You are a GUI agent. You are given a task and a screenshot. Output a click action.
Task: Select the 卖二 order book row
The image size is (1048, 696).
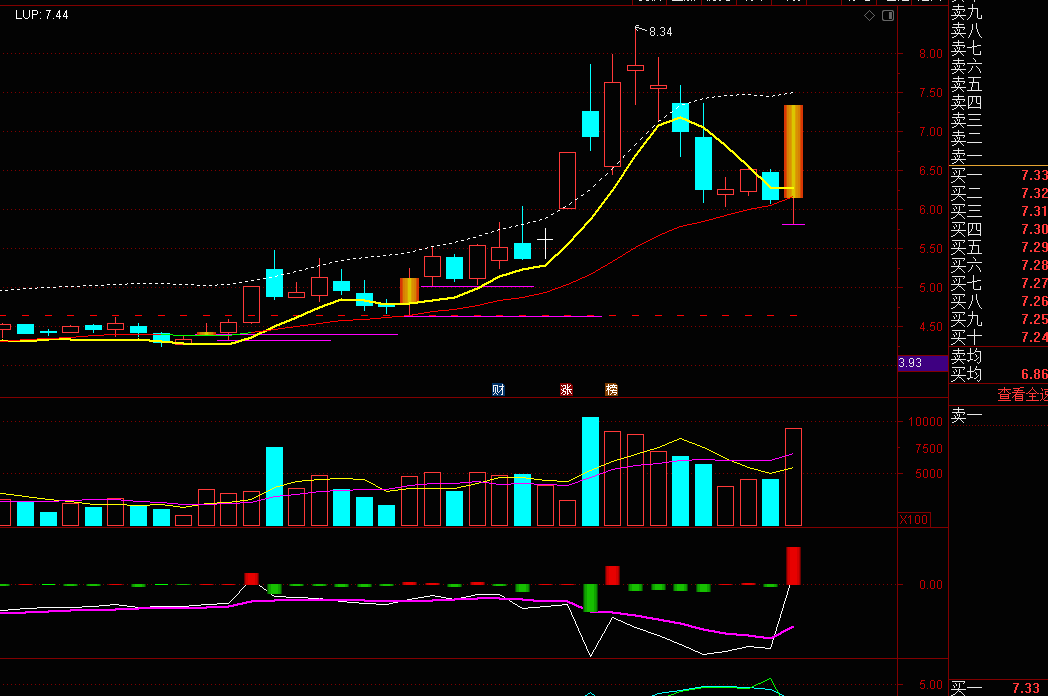999,139
